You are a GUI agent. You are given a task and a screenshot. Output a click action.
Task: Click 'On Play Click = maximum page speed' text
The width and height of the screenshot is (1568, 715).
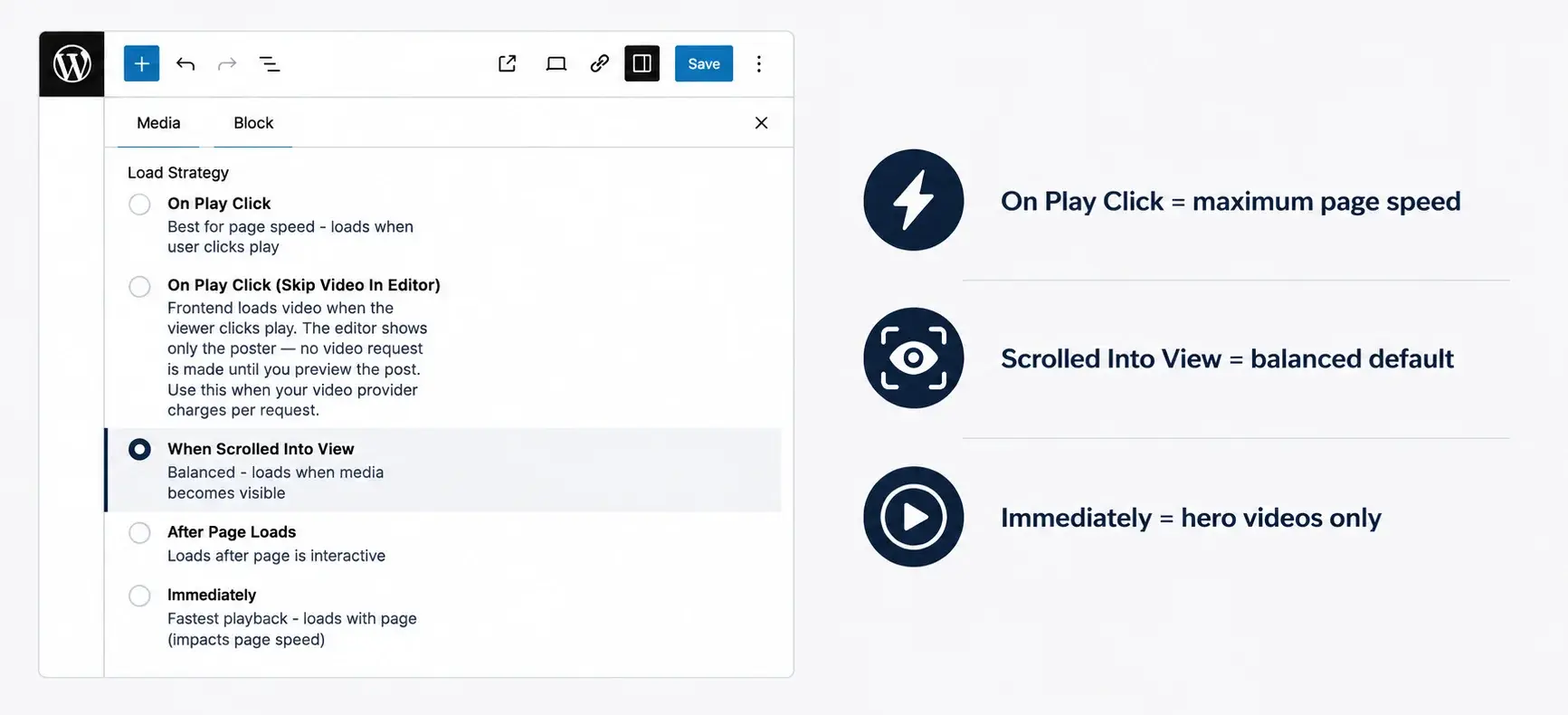coord(1231,202)
